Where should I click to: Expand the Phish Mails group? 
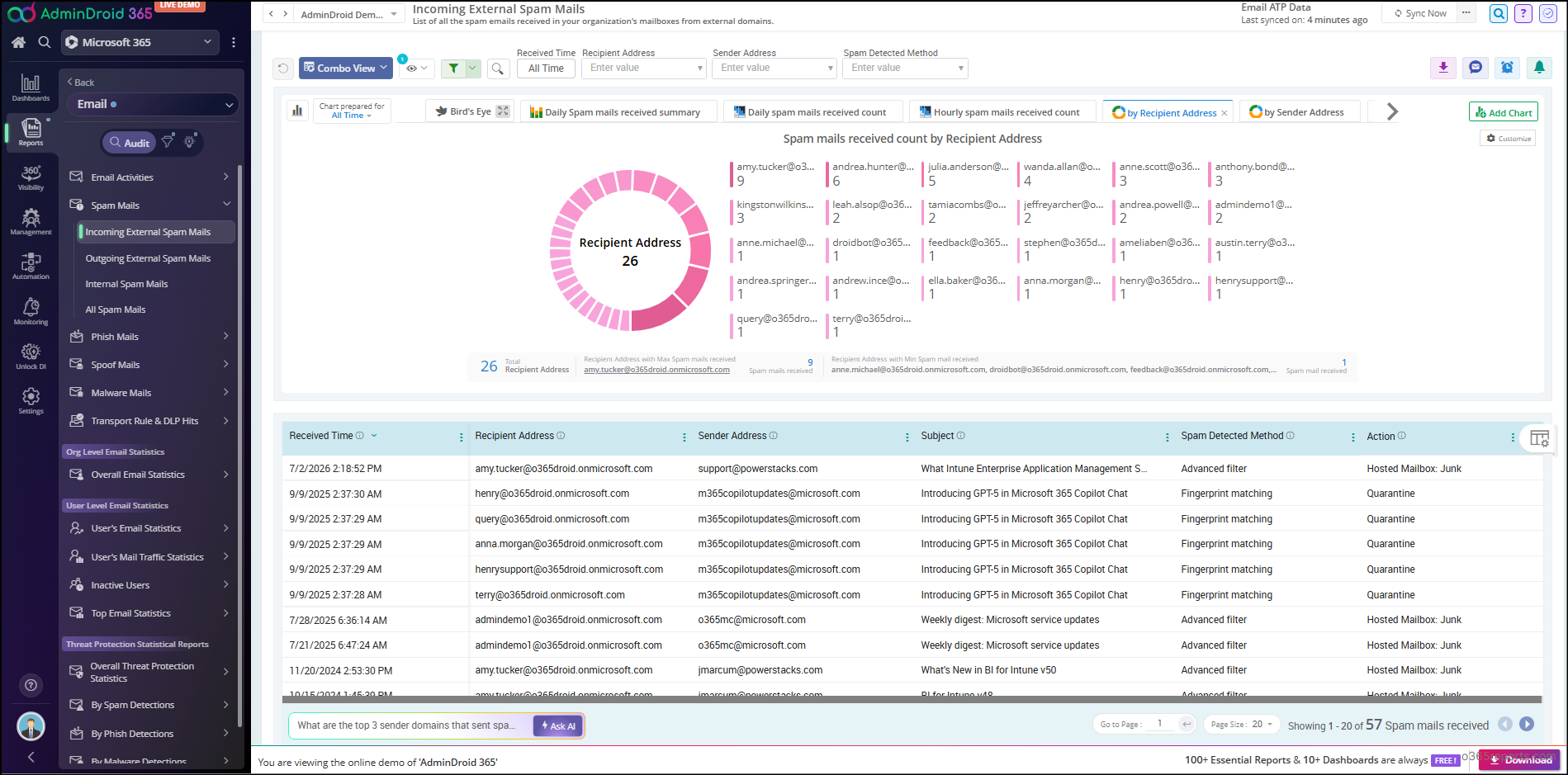[150, 337]
